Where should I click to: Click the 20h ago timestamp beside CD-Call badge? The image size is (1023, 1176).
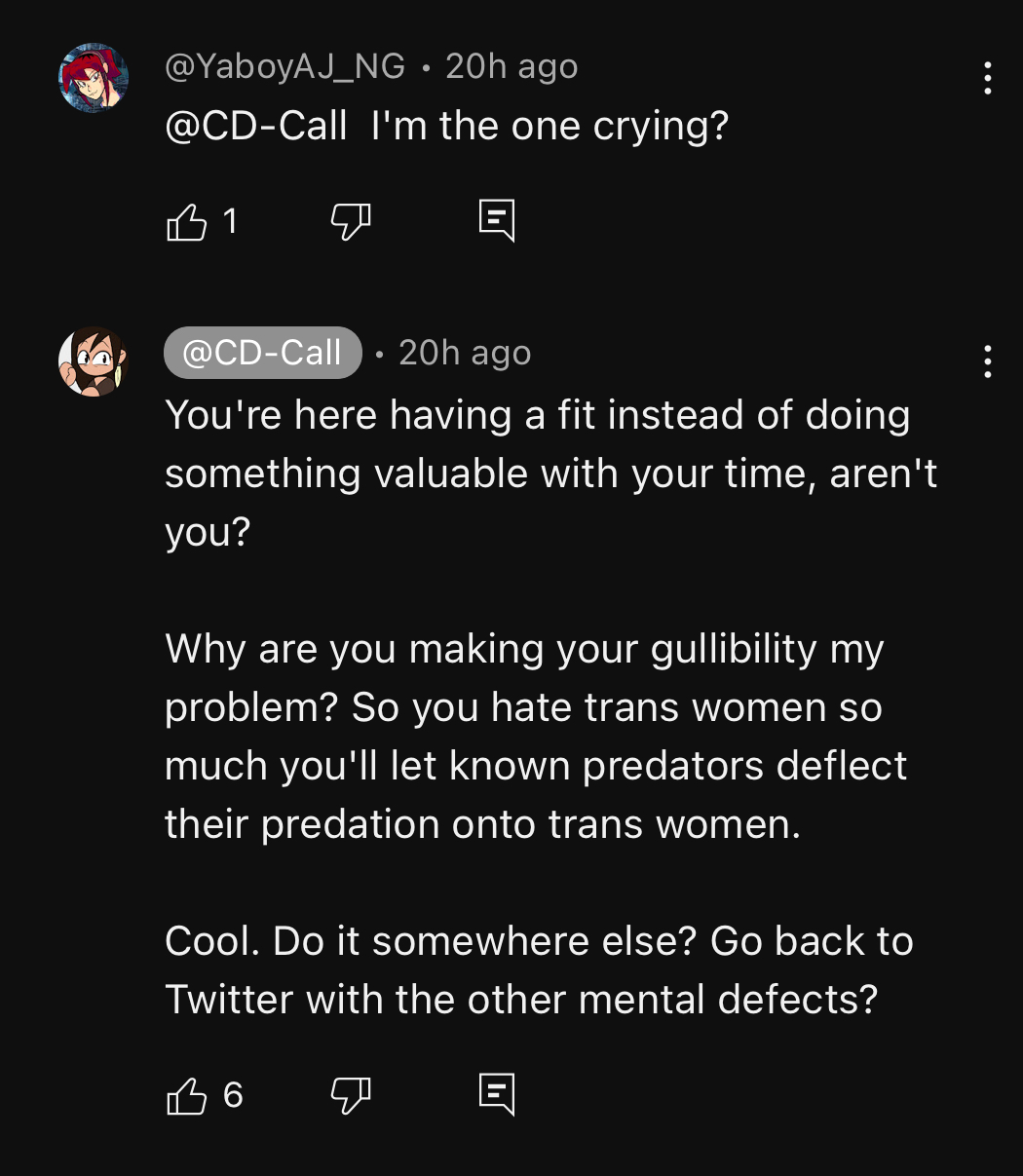point(465,353)
